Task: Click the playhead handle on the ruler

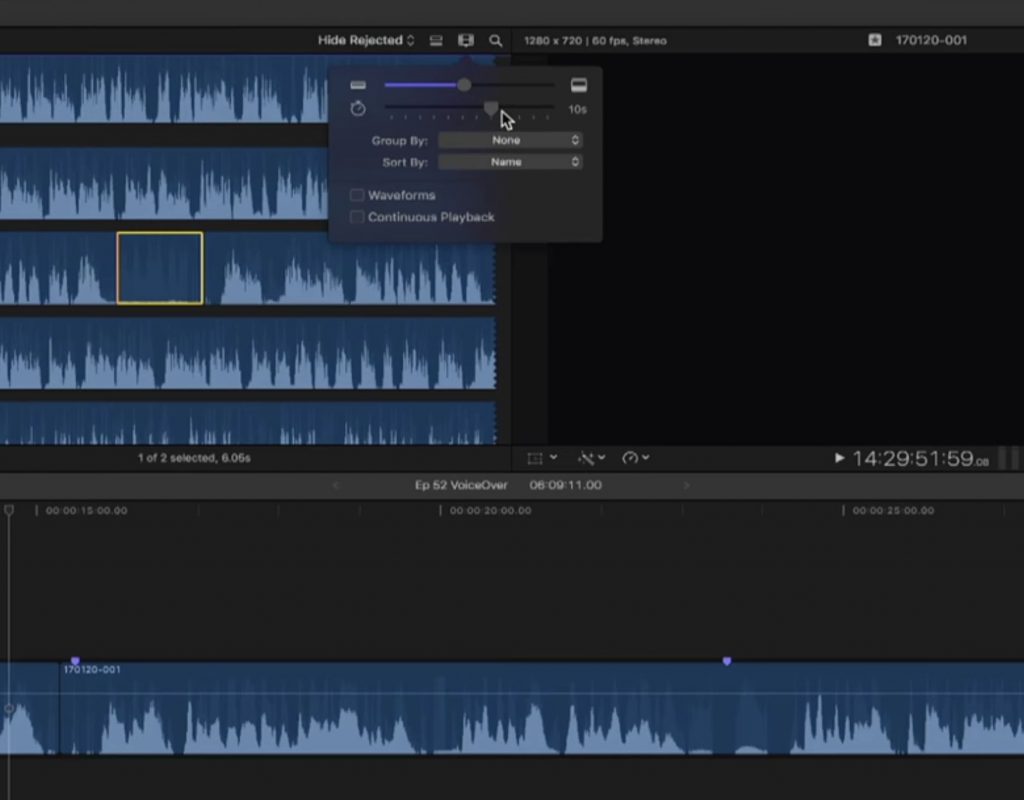Action: click(8, 510)
